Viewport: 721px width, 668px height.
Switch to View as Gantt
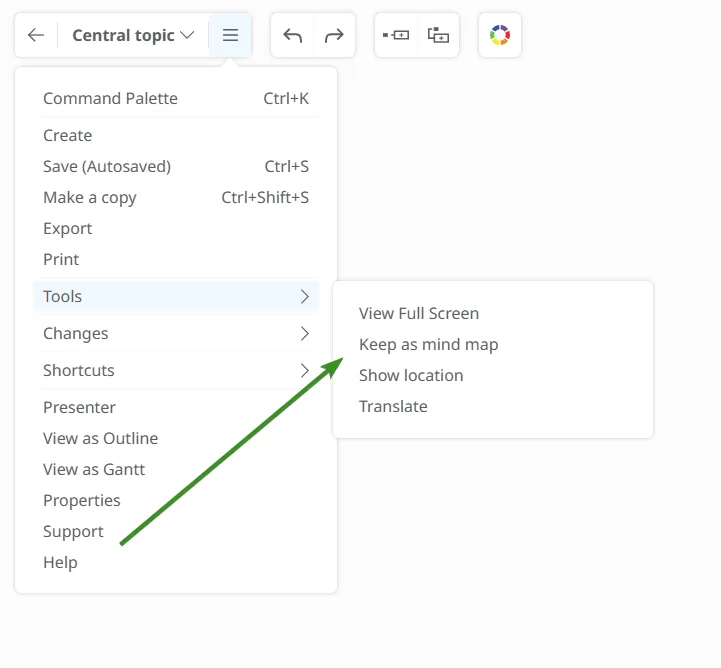[94, 469]
